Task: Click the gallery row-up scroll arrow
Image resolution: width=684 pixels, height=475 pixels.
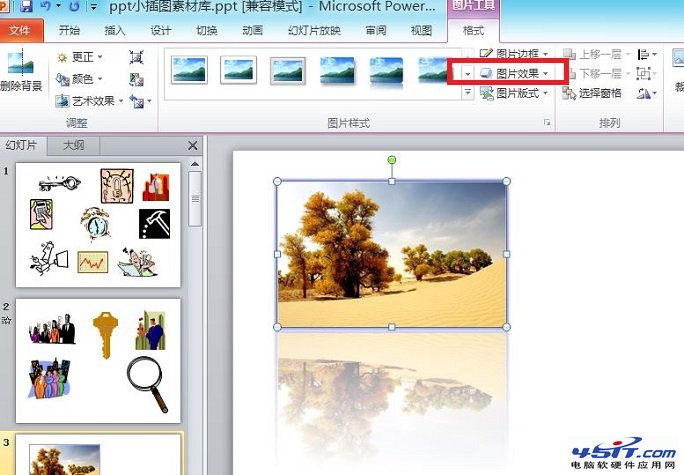Action: (468, 55)
